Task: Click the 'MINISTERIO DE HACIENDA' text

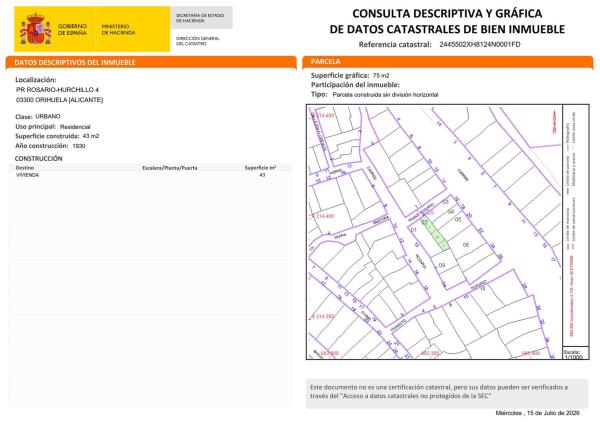Action: point(118,29)
